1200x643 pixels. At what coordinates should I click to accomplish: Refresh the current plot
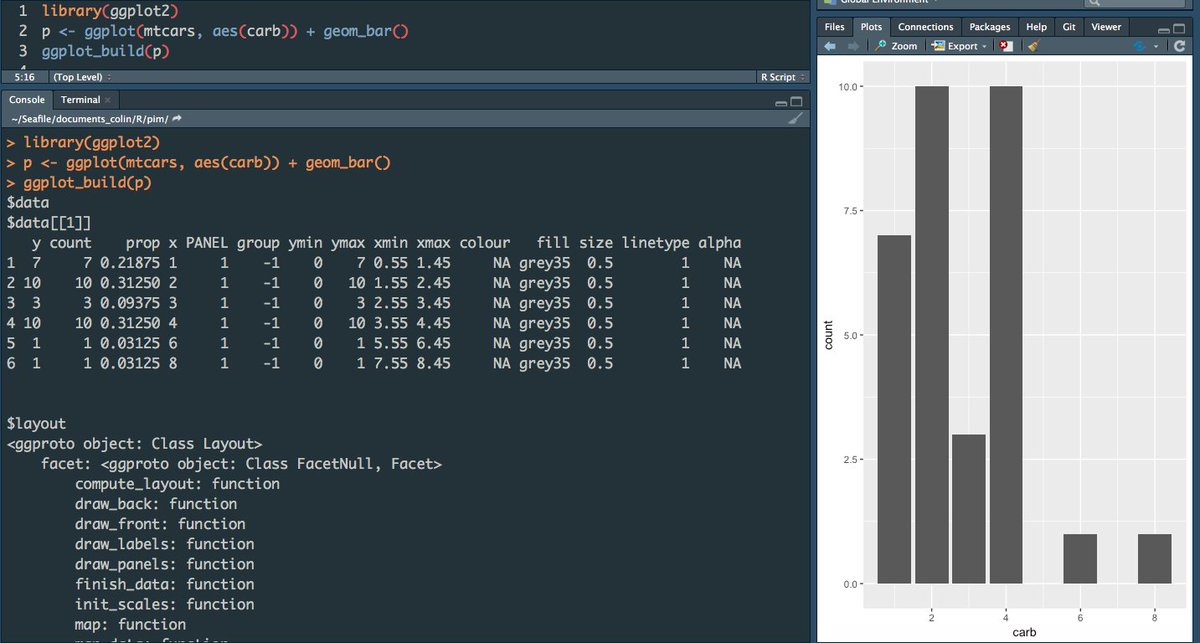tap(1181, 46)
